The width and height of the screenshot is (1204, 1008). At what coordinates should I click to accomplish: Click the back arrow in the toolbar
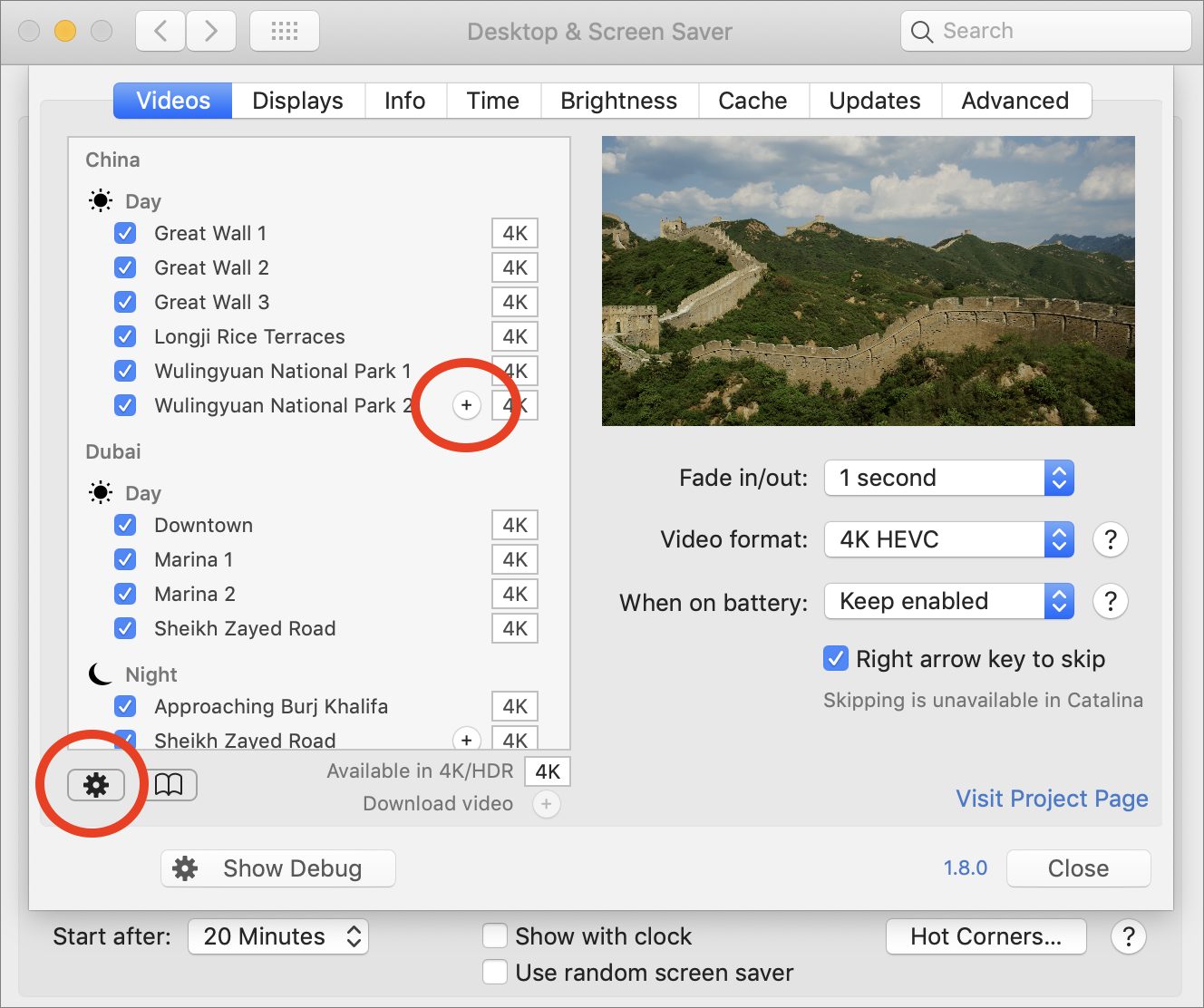(160, 32)
